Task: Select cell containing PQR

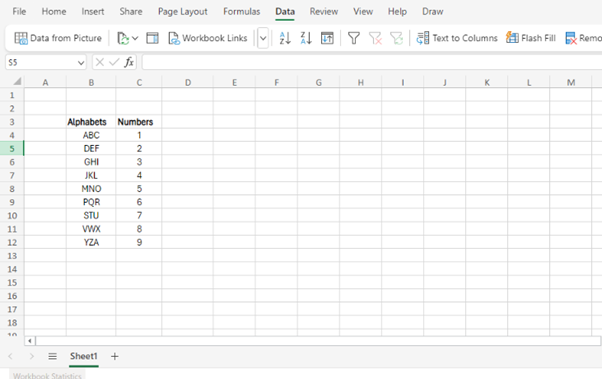Action: click(91, 202)
